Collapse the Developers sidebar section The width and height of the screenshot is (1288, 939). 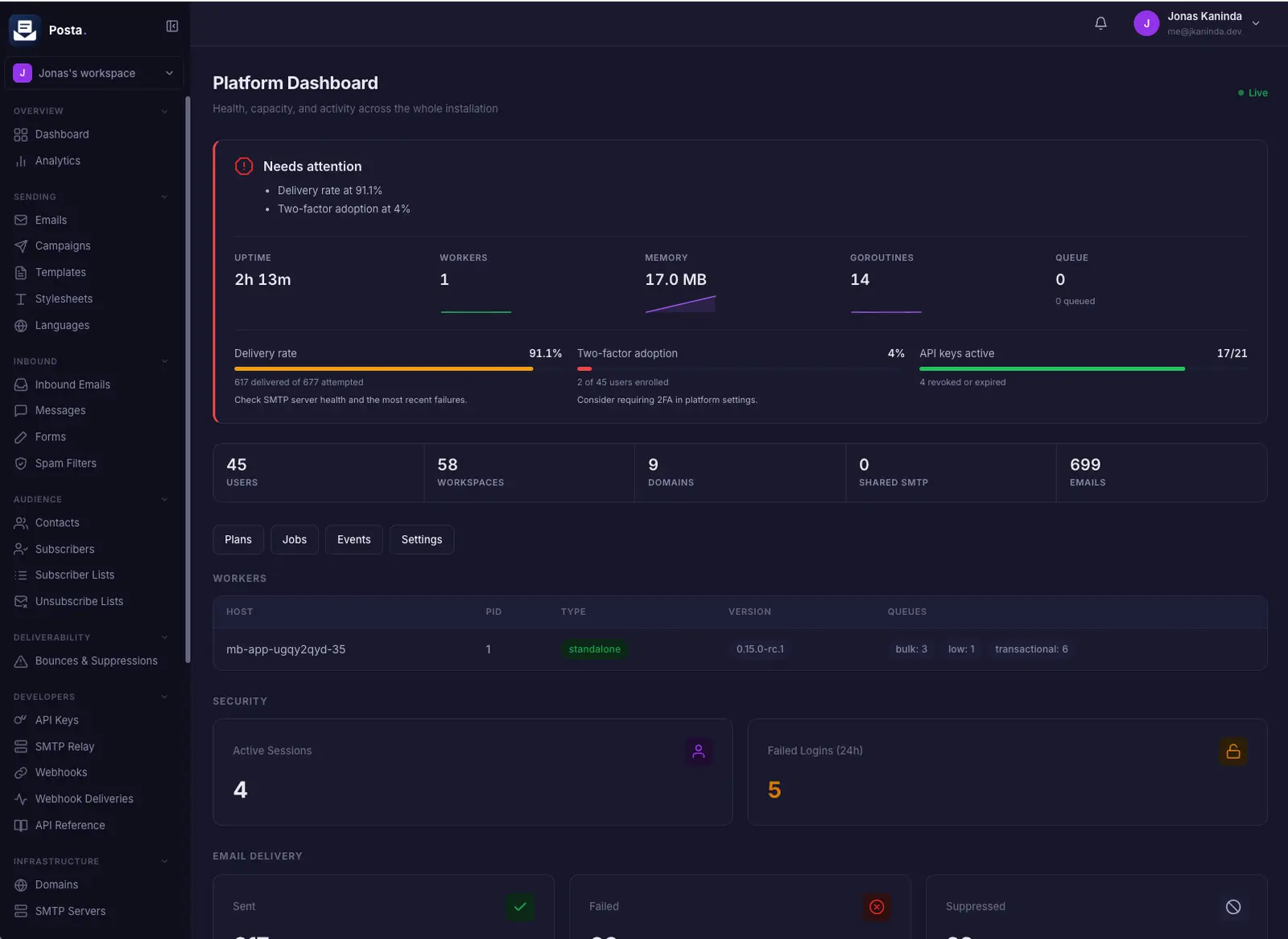pyautogui.click(x=164, y=697)
